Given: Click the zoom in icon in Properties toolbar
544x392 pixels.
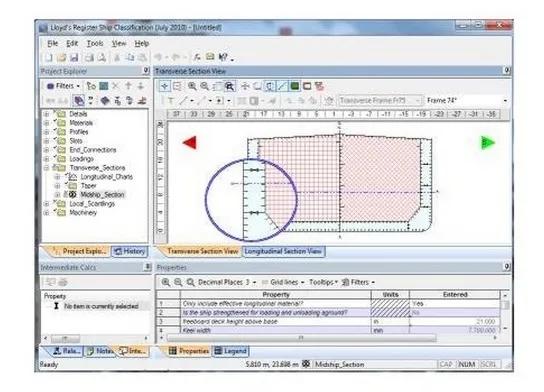Looking at the screenshot, I should click(x=166, y=282).
